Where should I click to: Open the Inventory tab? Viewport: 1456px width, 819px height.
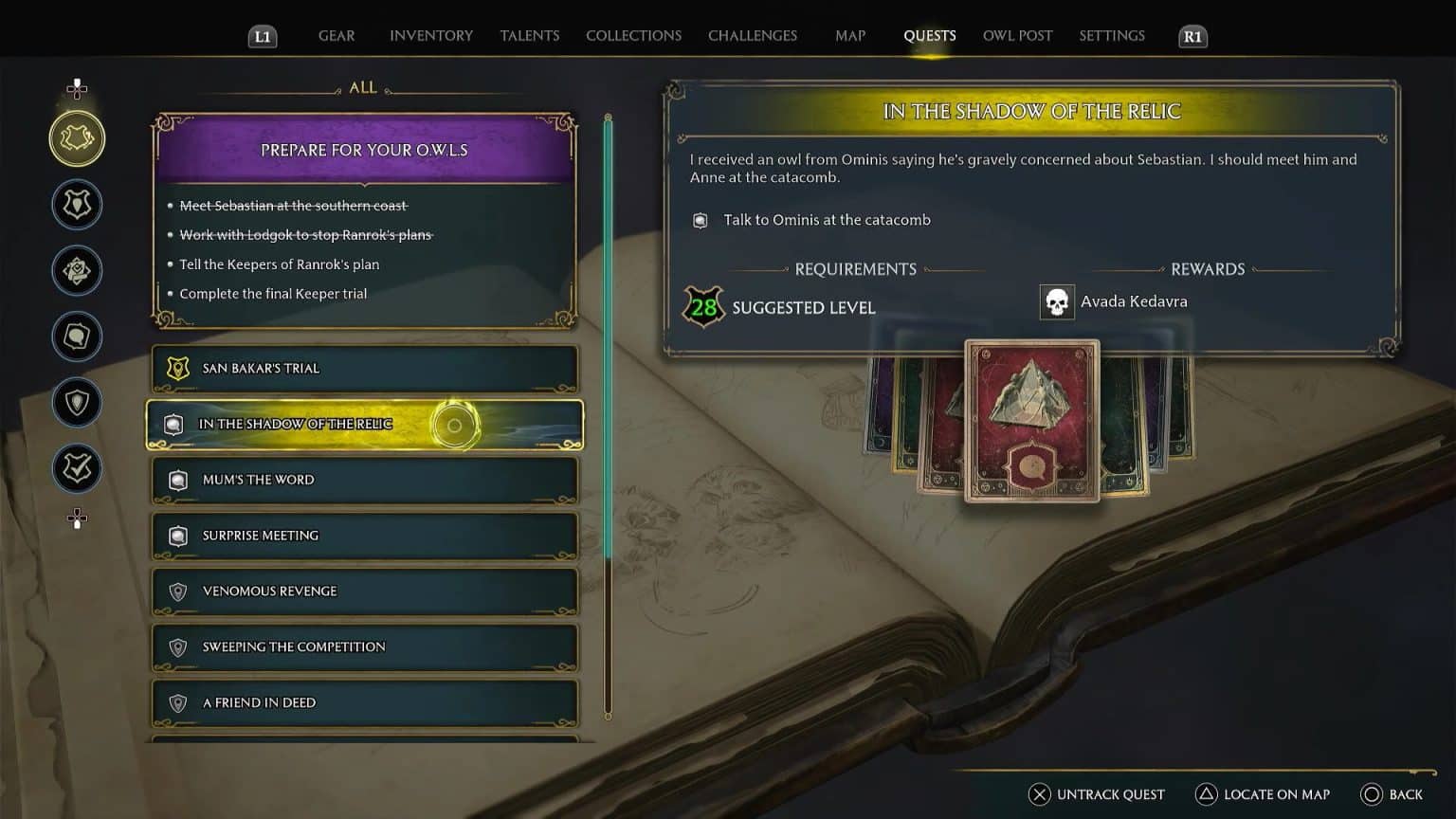(431, 36)
